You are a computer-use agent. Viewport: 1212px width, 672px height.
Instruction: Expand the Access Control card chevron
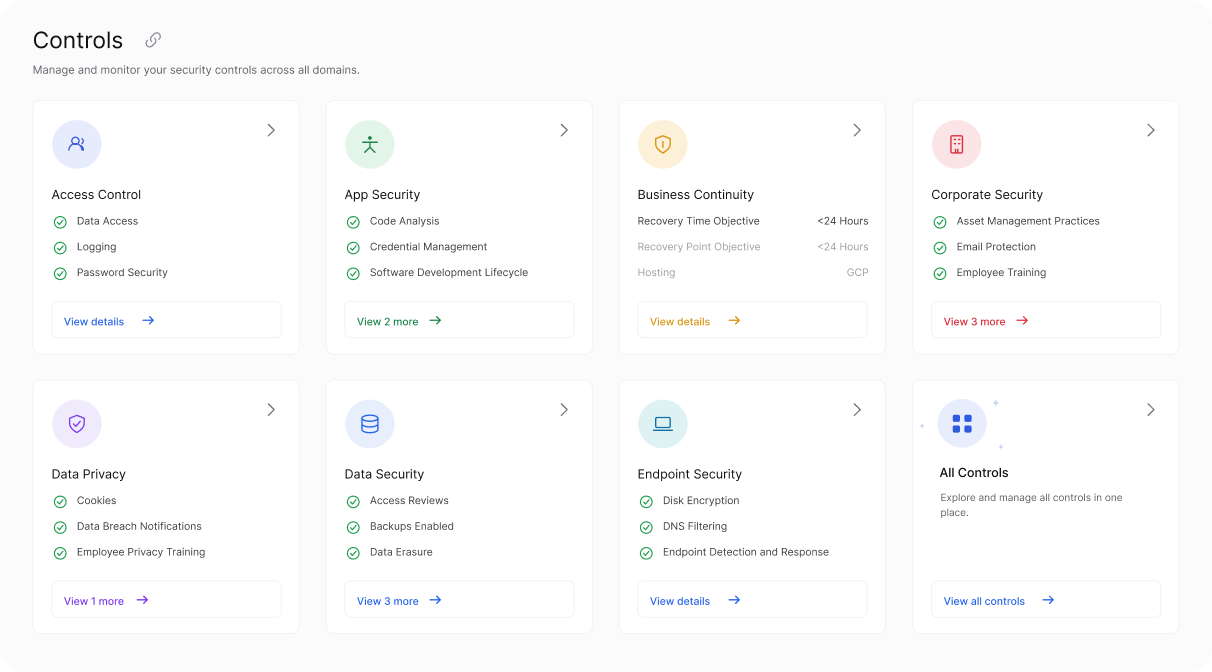[271, 130]
